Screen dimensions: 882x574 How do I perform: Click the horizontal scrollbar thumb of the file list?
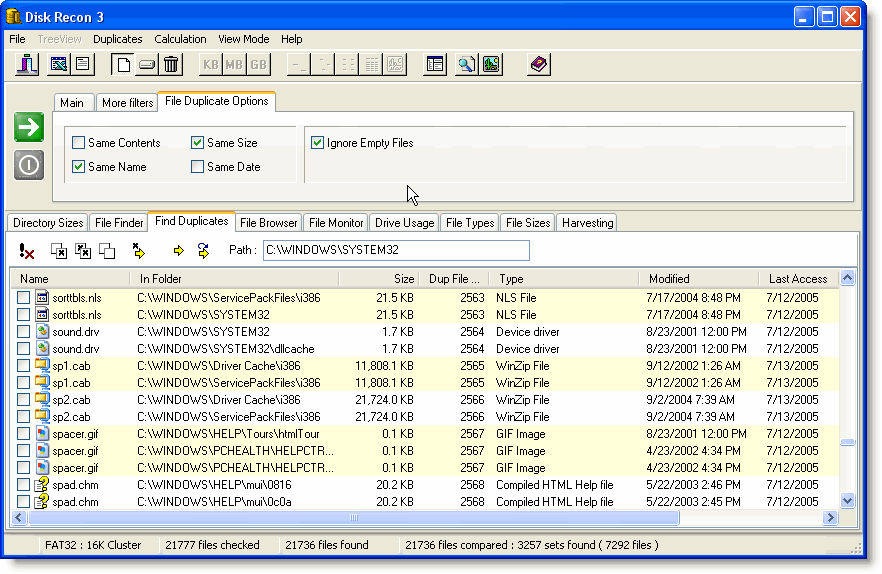354,518
